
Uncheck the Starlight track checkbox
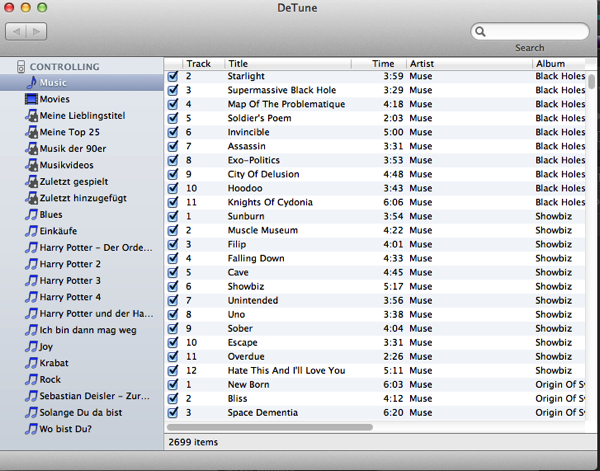[173, 76]
